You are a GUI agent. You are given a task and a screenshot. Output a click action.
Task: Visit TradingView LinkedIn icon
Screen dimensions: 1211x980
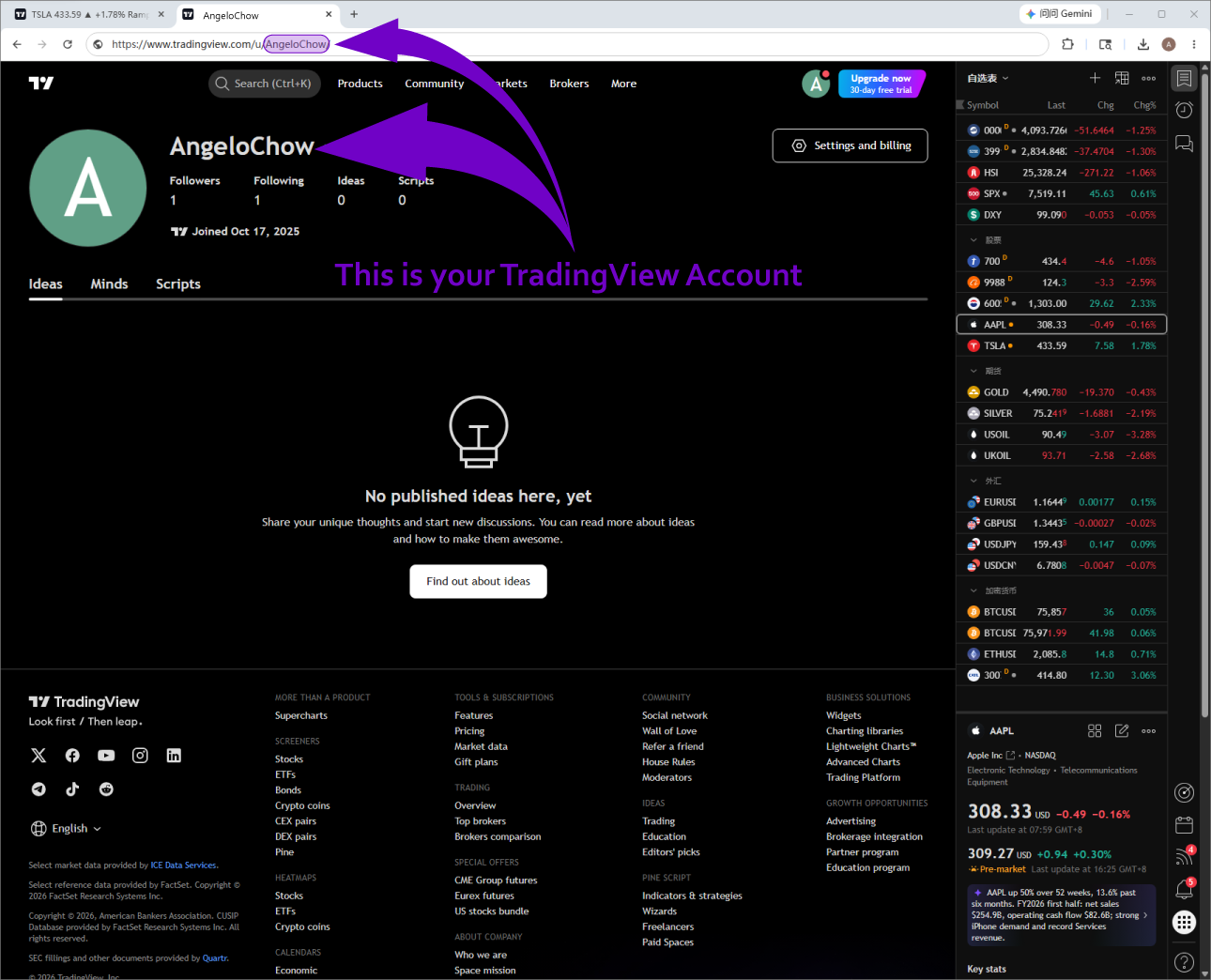(x=174, y=756)
